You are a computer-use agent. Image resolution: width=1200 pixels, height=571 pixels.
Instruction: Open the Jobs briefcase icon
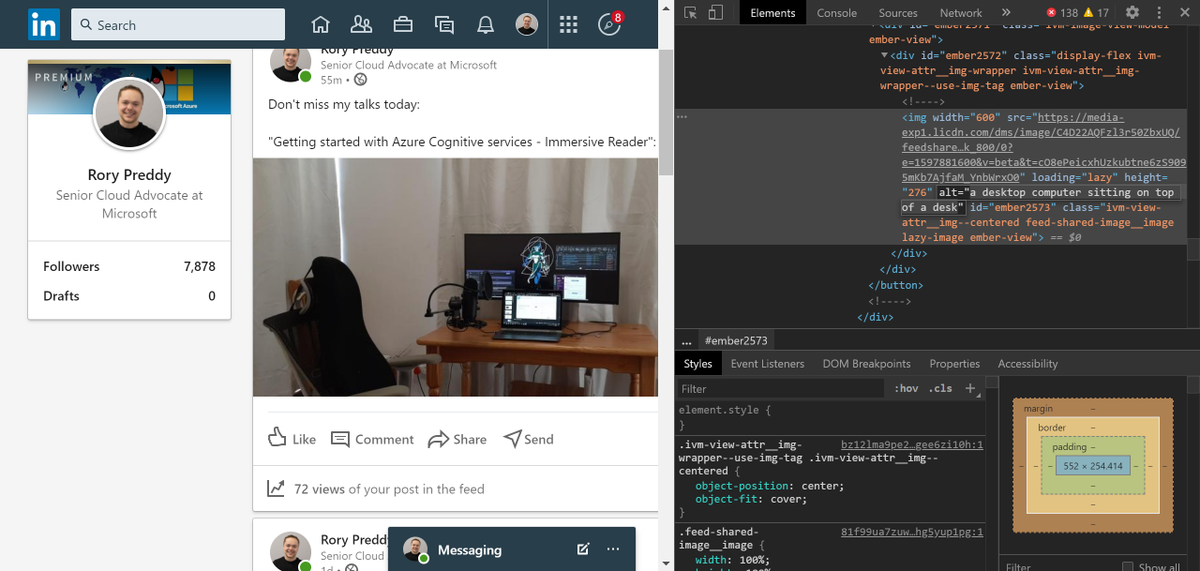click(403, 25)
